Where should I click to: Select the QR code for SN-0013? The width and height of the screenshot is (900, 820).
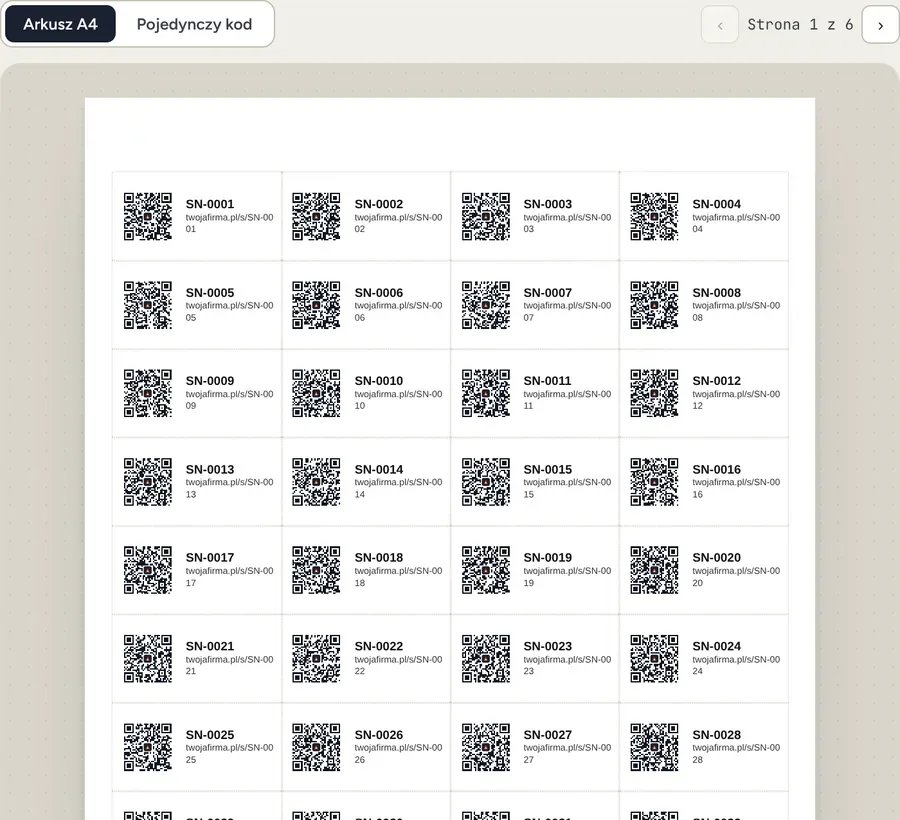(148, 481)
